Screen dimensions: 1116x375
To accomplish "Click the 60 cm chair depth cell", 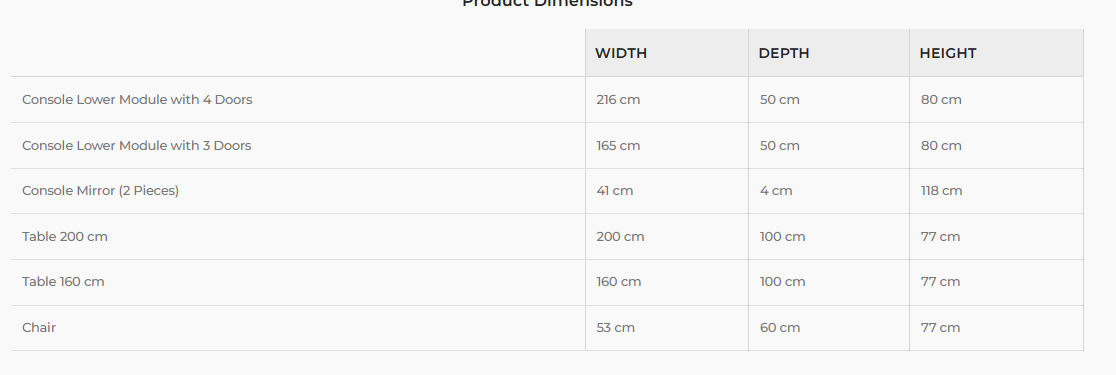I will [x=829, y=328].
